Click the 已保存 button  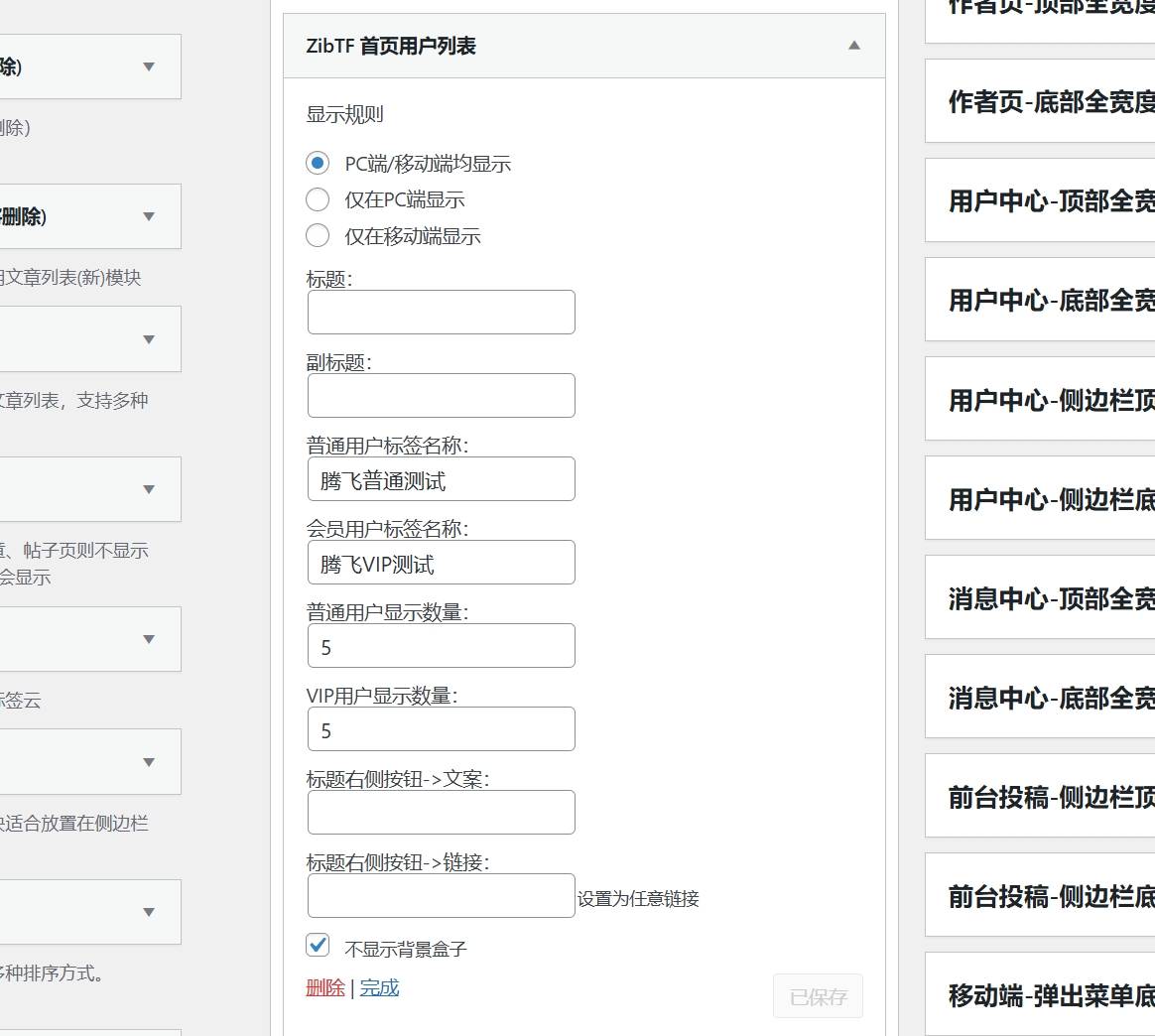click(818, 996)
